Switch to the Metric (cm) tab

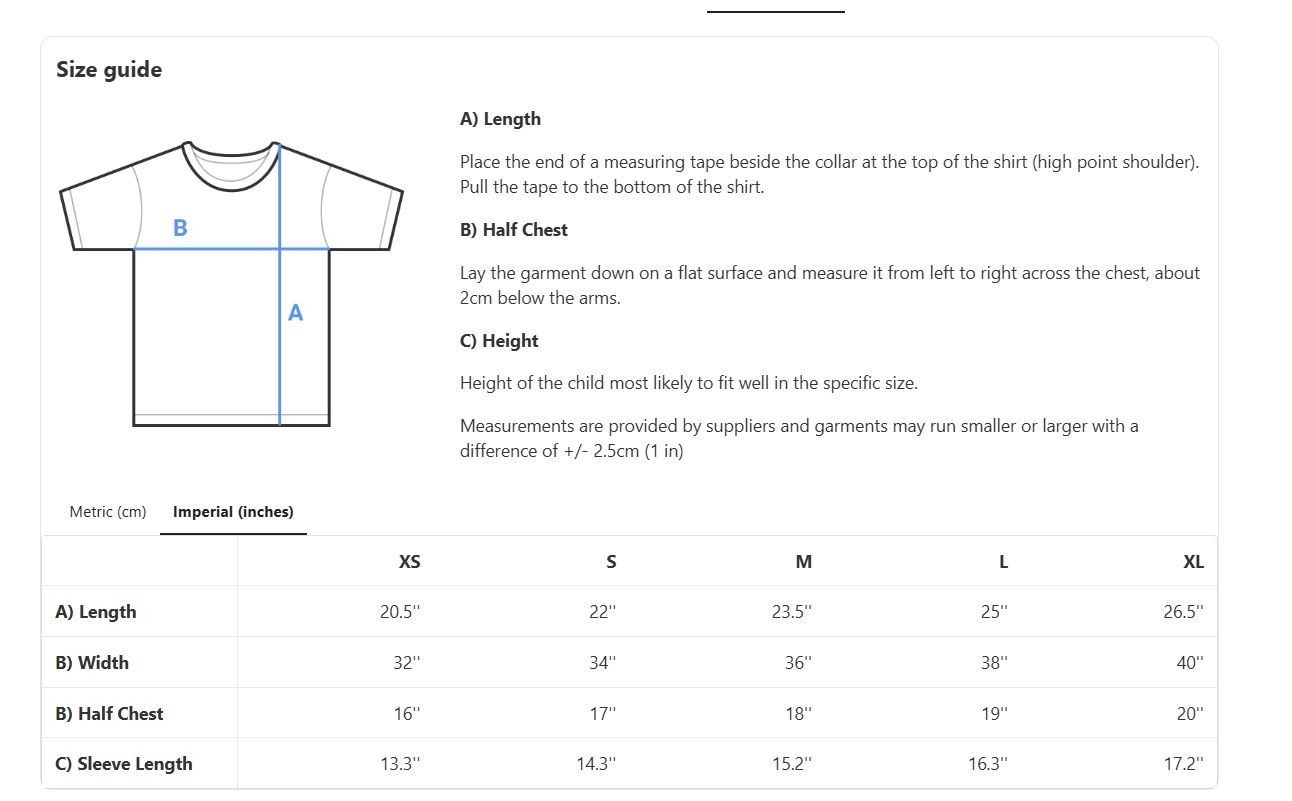pos(107,512)
